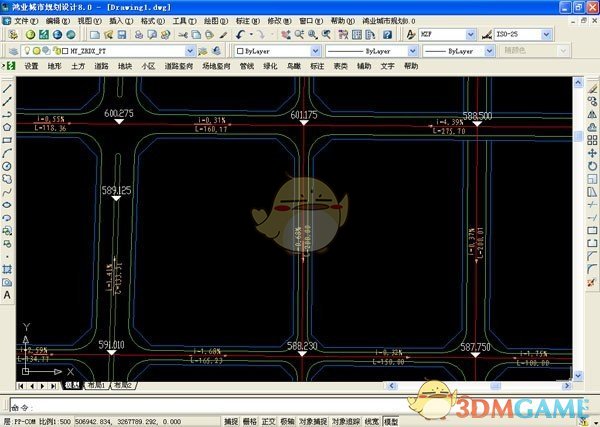Open the Layer Properties Manager icon

pos(13,51)
